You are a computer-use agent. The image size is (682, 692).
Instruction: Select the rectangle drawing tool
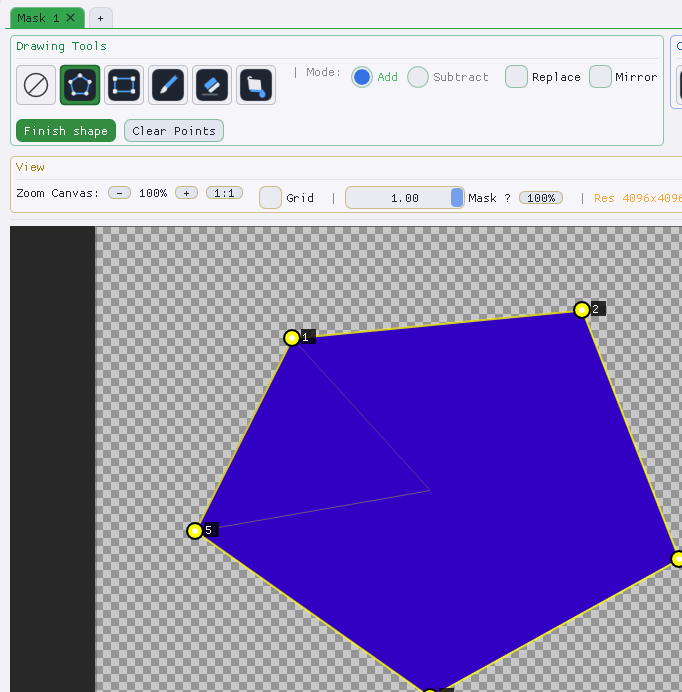(124, 85)
